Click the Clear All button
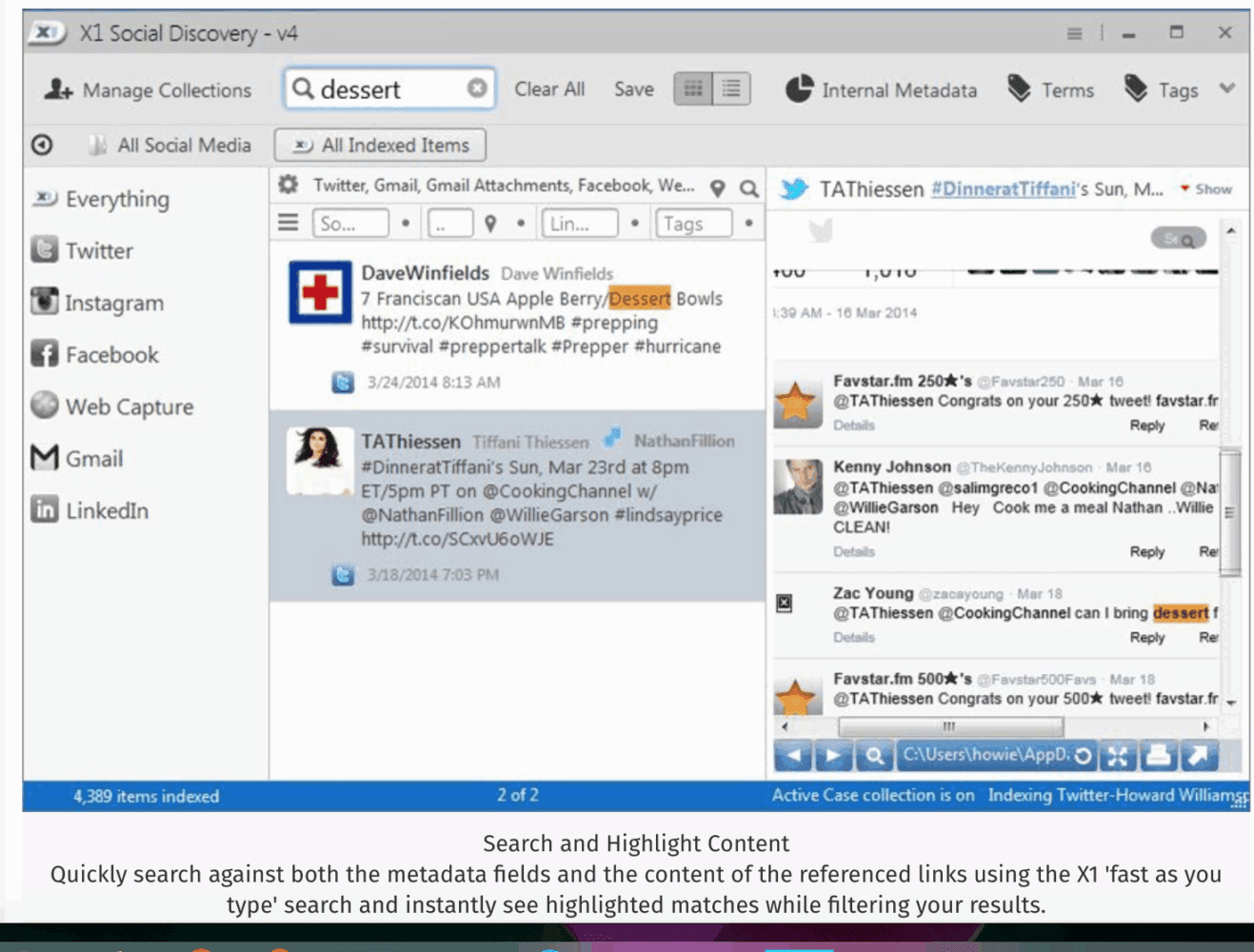 [x=549, y=89]
